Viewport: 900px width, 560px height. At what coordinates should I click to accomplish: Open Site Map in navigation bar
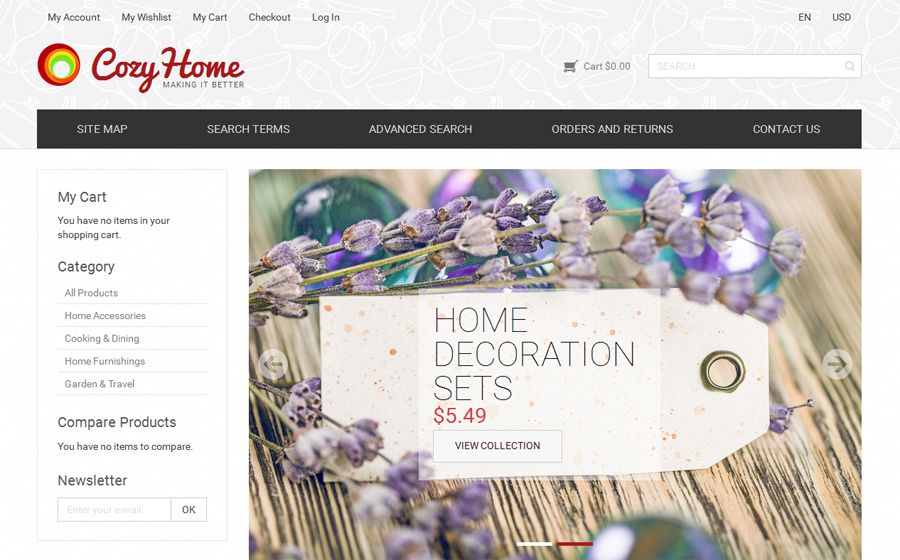102,129
